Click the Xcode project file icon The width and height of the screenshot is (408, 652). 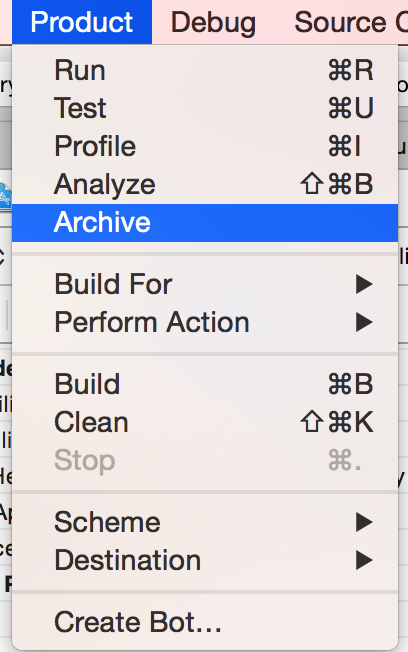pos(5,197)
